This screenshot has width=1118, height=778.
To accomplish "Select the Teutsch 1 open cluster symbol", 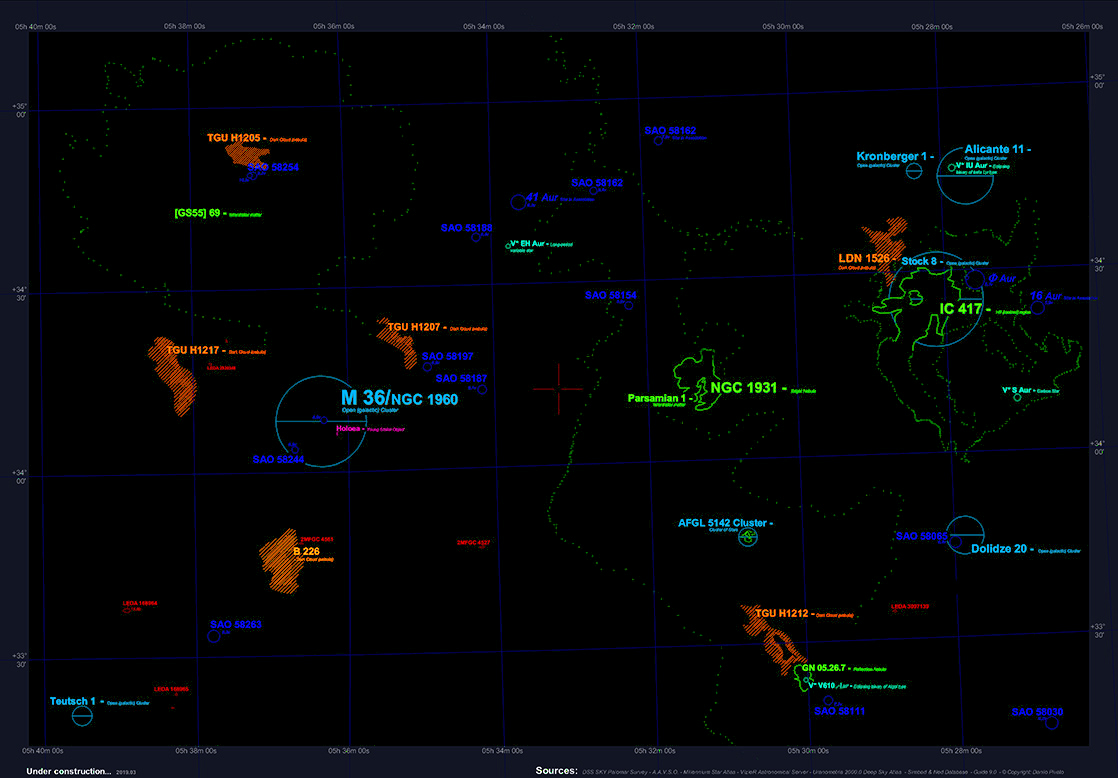I will click(83, 715).
